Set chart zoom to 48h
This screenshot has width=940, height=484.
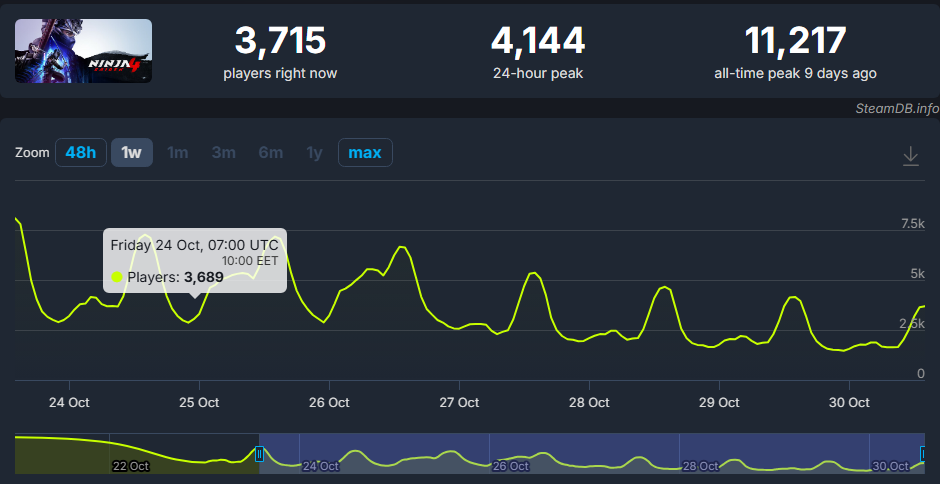click(x=81, y=152)
